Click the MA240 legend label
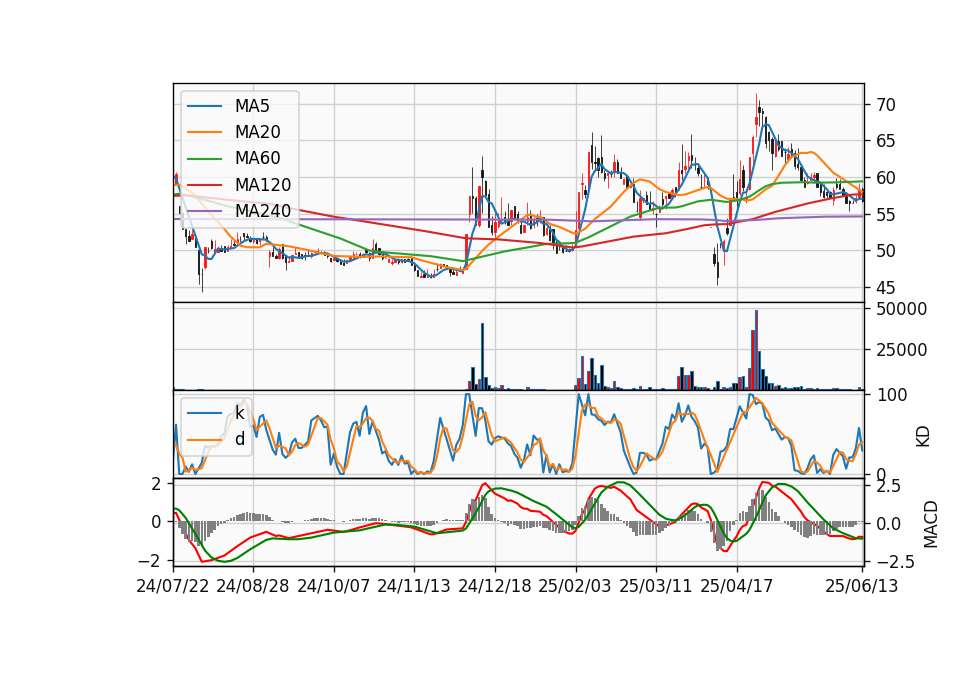The width and height of the screenshot is (960, 690). point(263,211)
